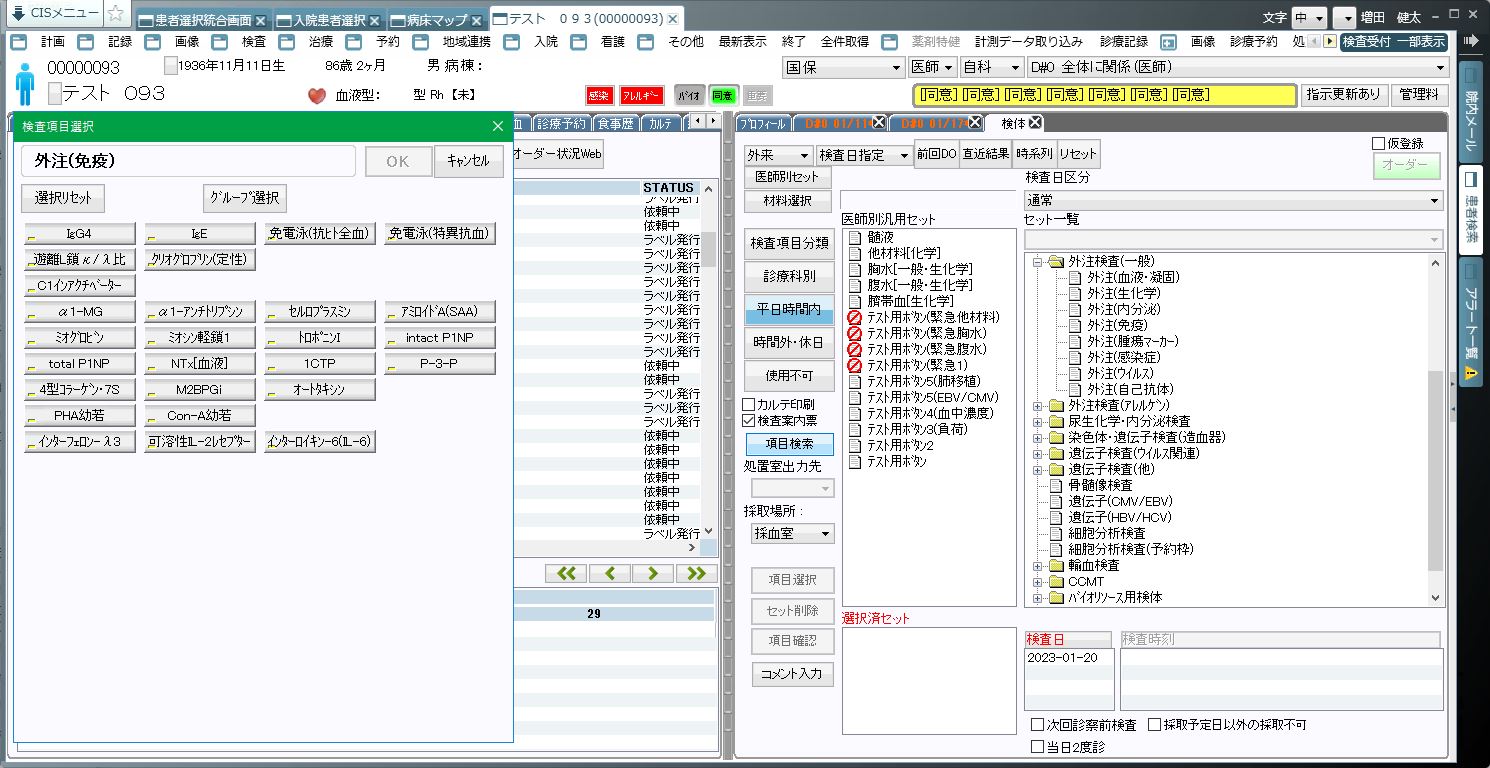Open the 通常 検査日区分 dropdown
Image resolution: width=1490 pixels, height=768 pixels.
point(1233,200)
